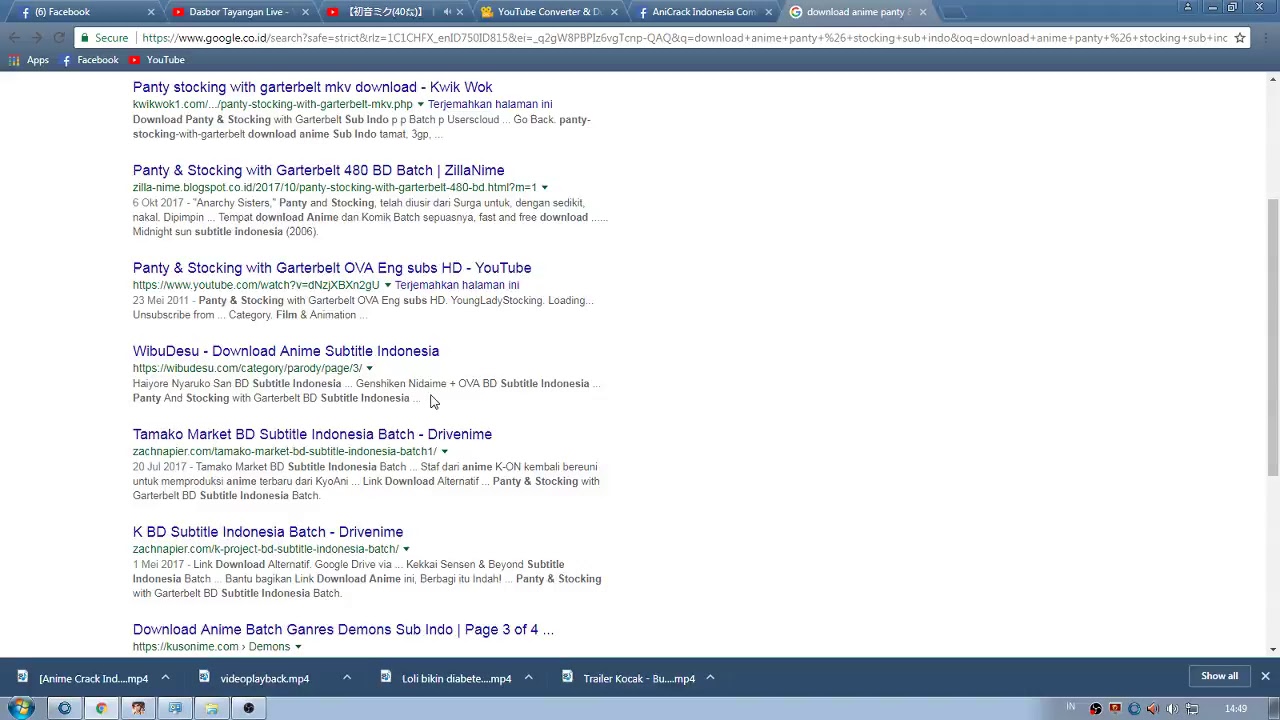Bookmark this page with the star icon

pos(1240,38)
